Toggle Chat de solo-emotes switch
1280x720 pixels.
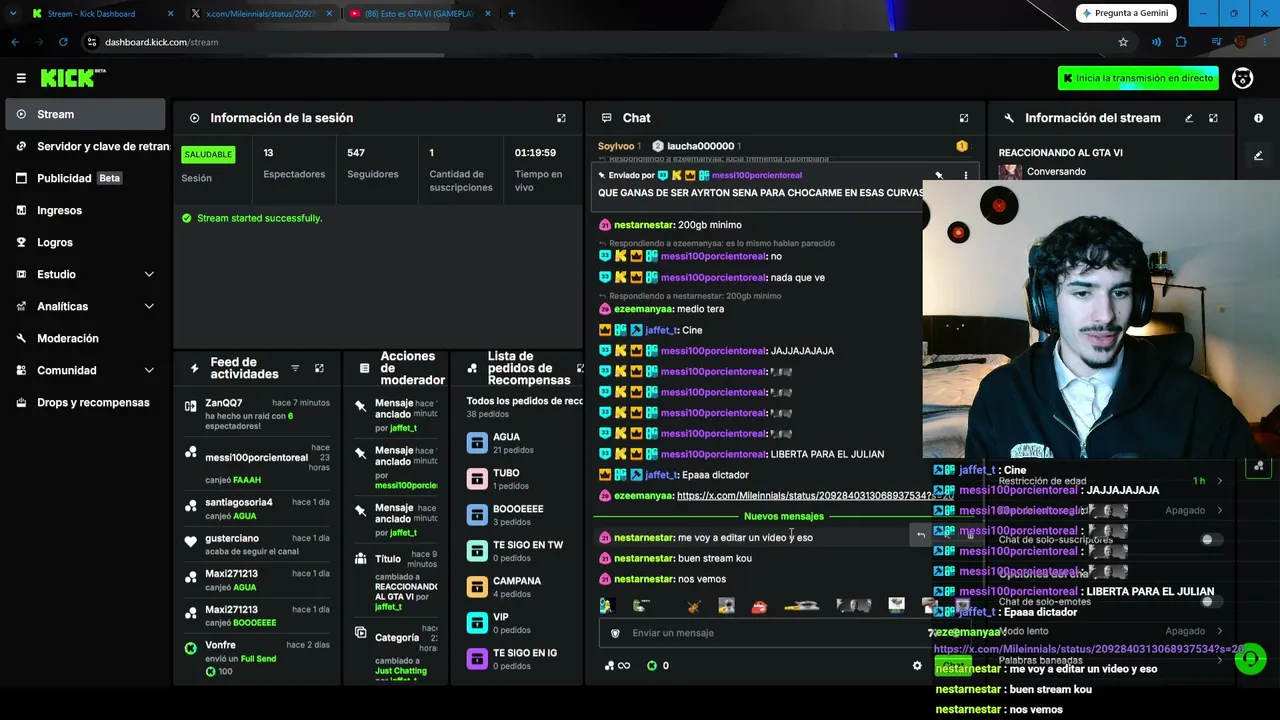pyautogui.click(x=1212, y=601)
